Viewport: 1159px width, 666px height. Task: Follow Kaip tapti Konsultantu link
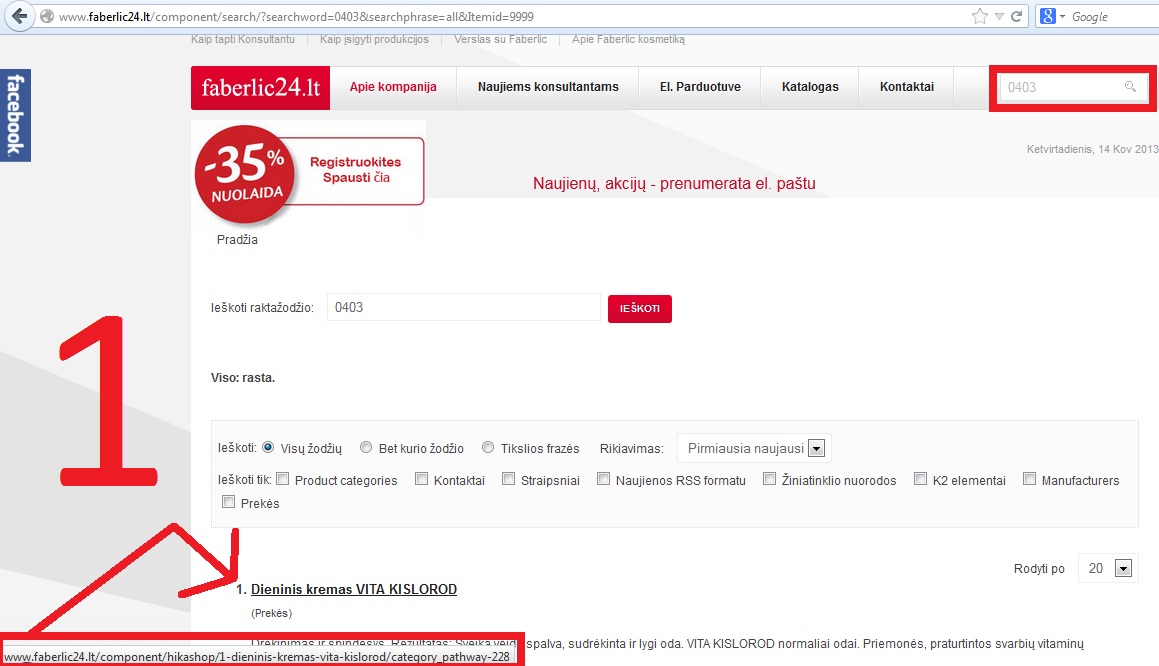point(243,39)
